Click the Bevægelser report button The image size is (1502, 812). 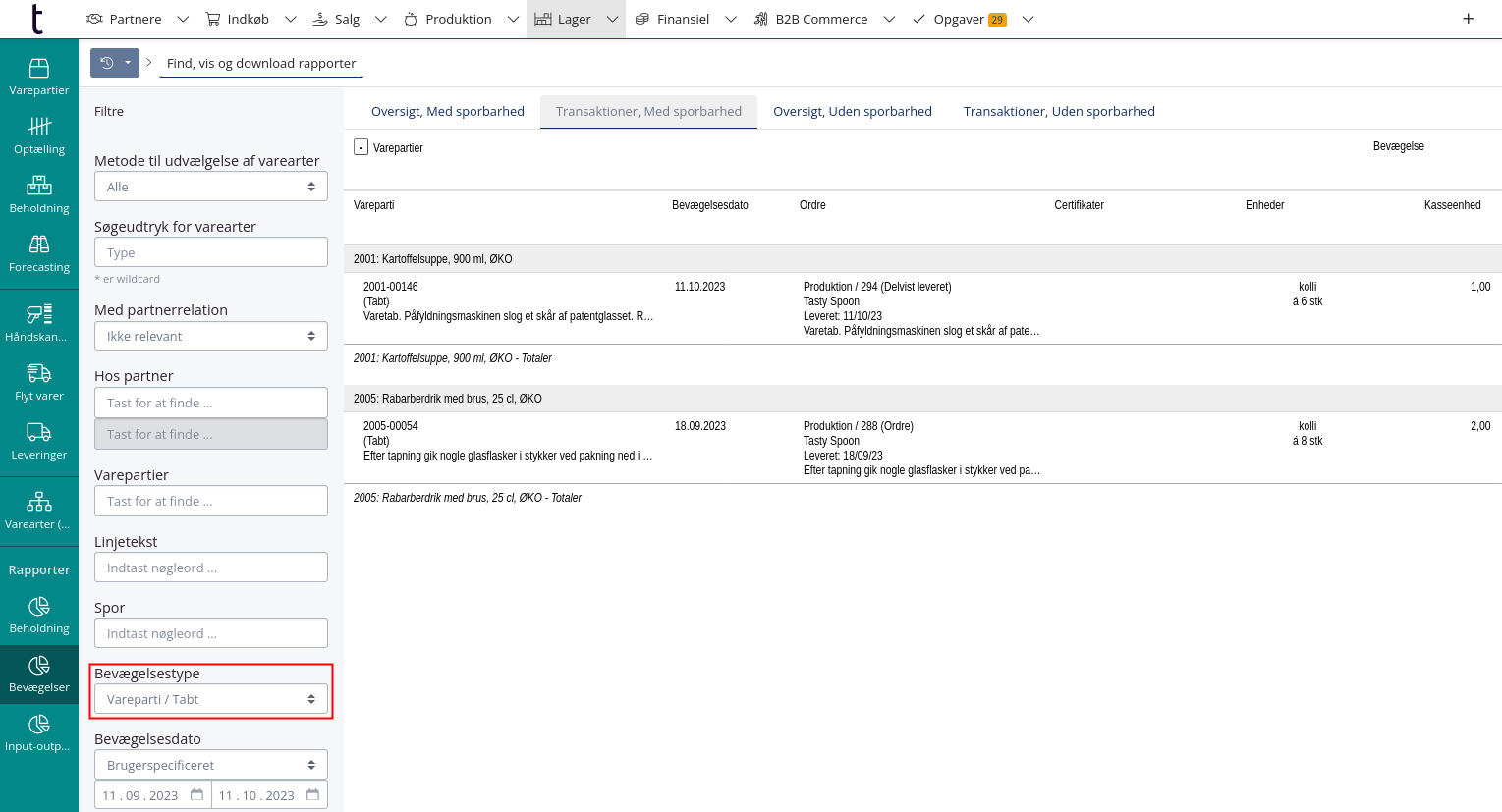click(x=38, y=675)
